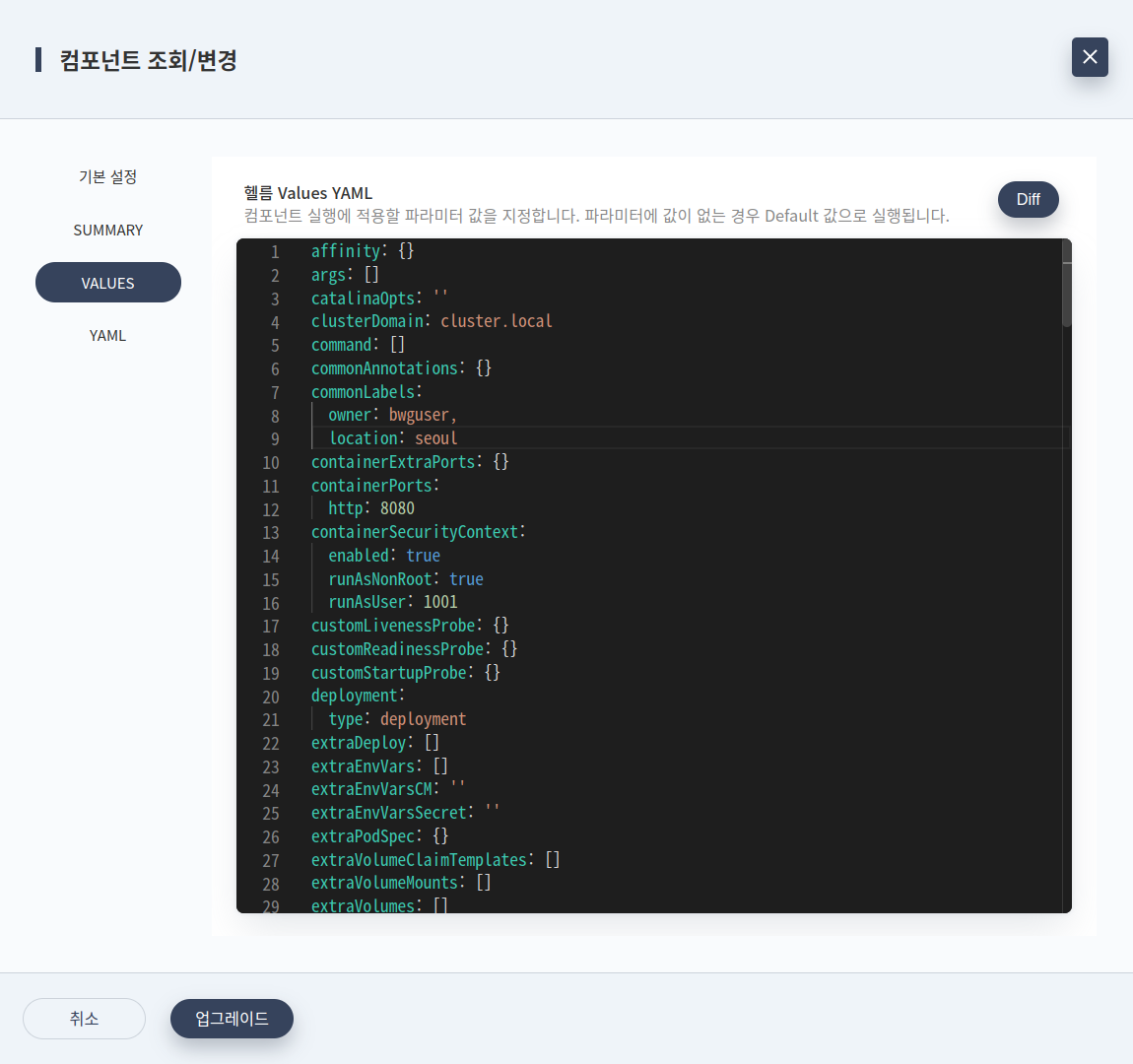Image resolution: width=1133 pixels, height=1064 pixels.
Task: Open the 기본 설정 tab
Action: pyautogui.click(x=107, y=177)
